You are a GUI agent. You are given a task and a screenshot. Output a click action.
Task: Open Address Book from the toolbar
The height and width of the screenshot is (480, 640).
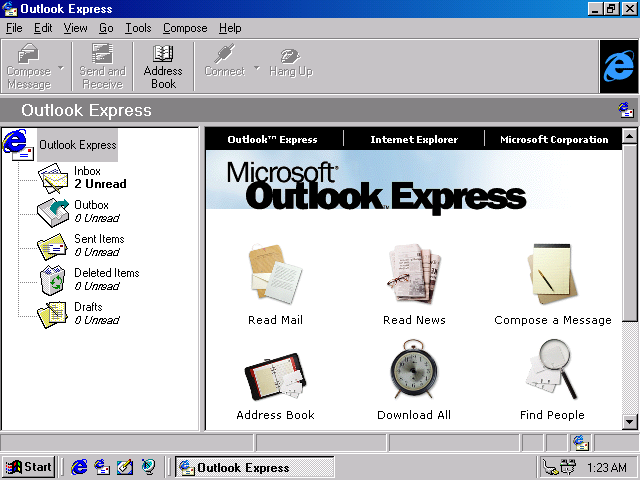pos(163,66)
